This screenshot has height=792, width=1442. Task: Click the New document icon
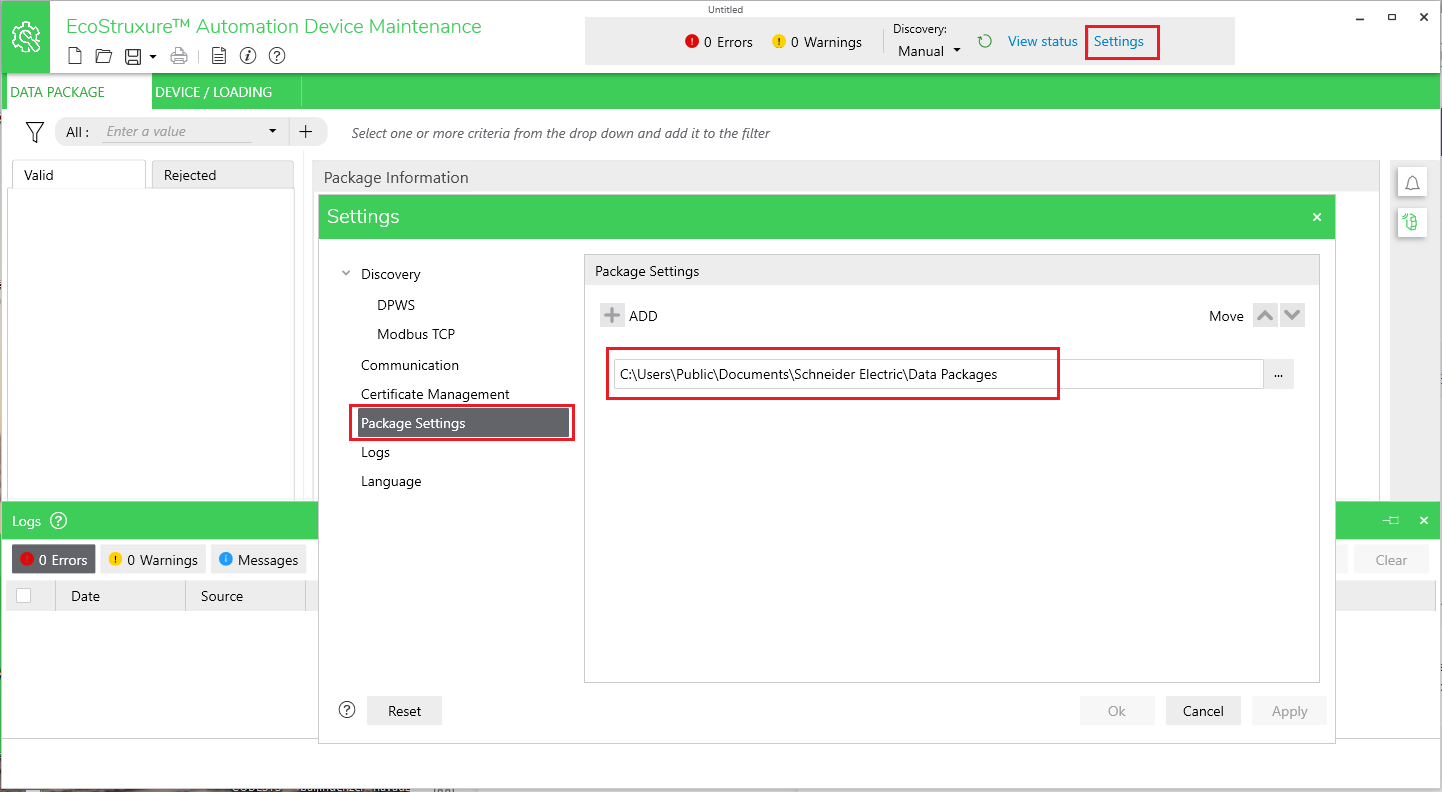pos(75,56)
